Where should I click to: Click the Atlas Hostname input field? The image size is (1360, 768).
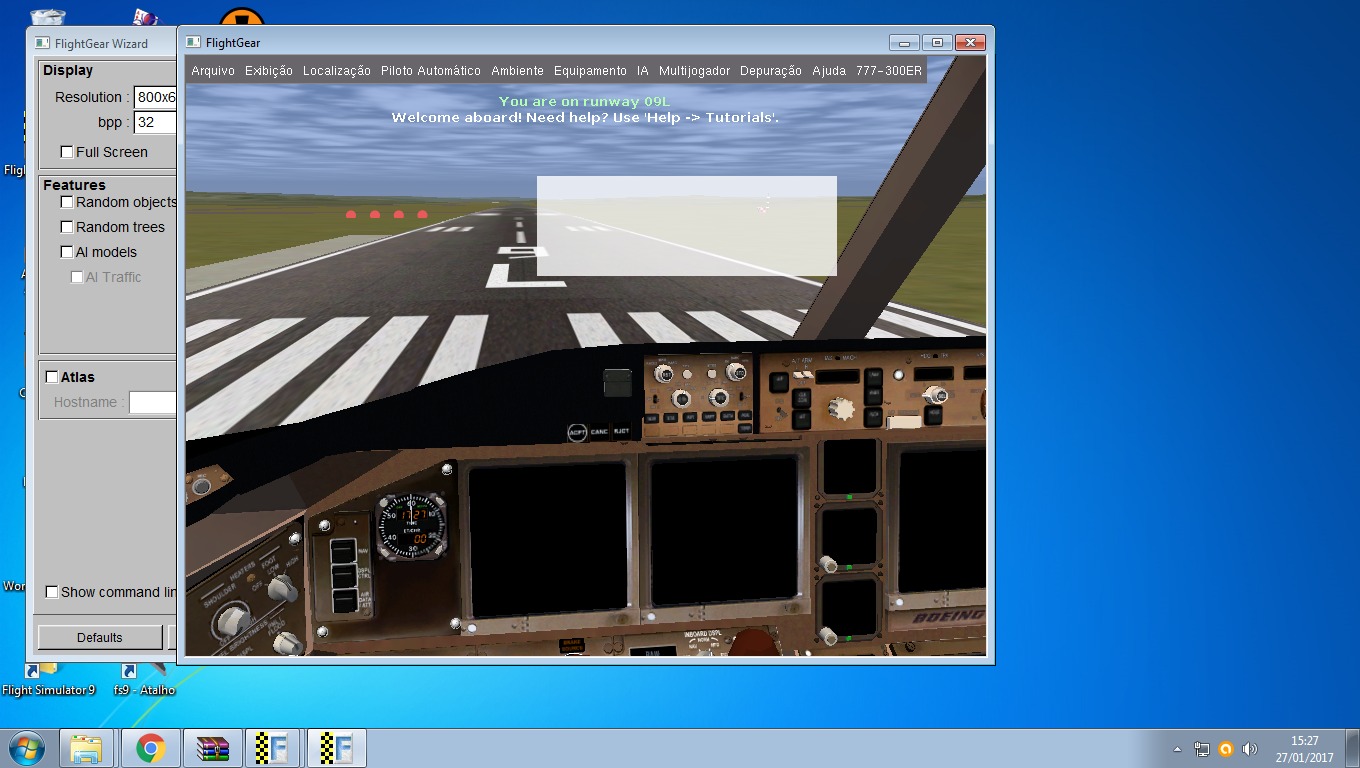pos(153,402)
